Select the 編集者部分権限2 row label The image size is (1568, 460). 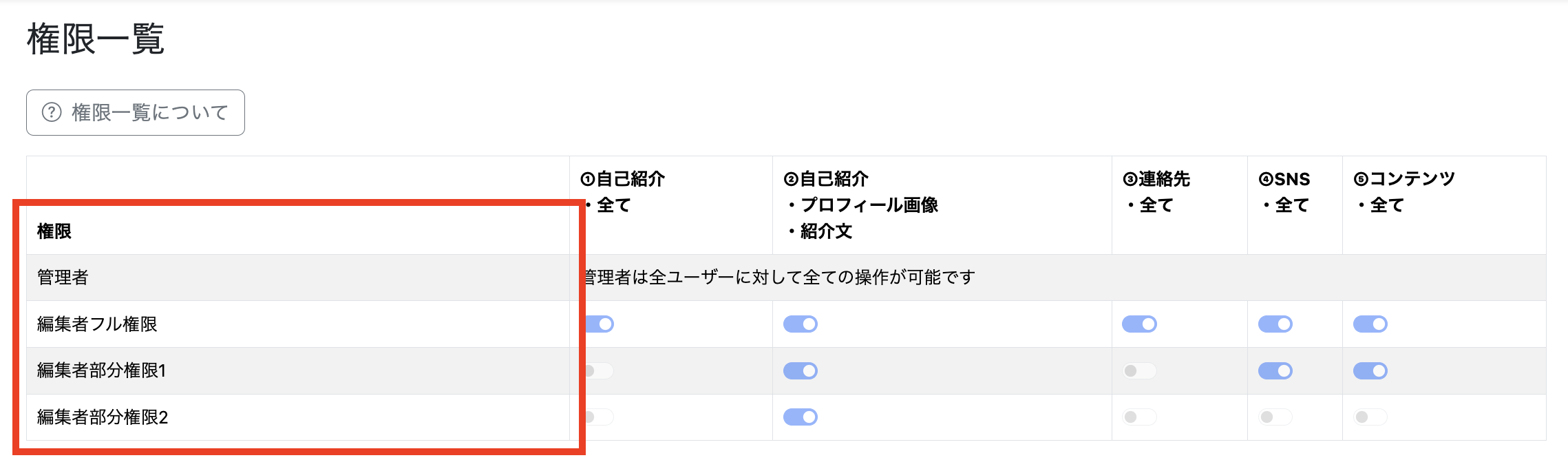pyautogui.click(x=103, y=417)
